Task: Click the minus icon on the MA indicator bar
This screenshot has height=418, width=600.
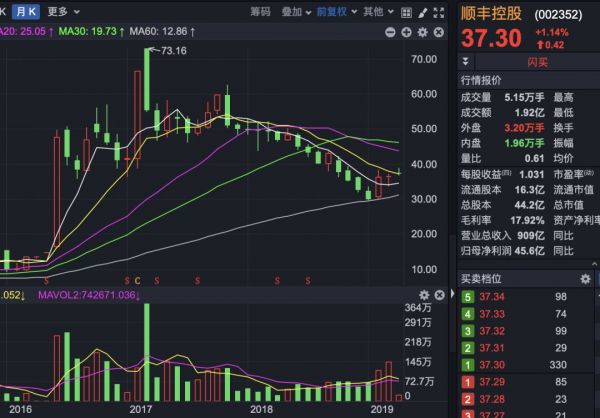Action: tap(388, 31)
